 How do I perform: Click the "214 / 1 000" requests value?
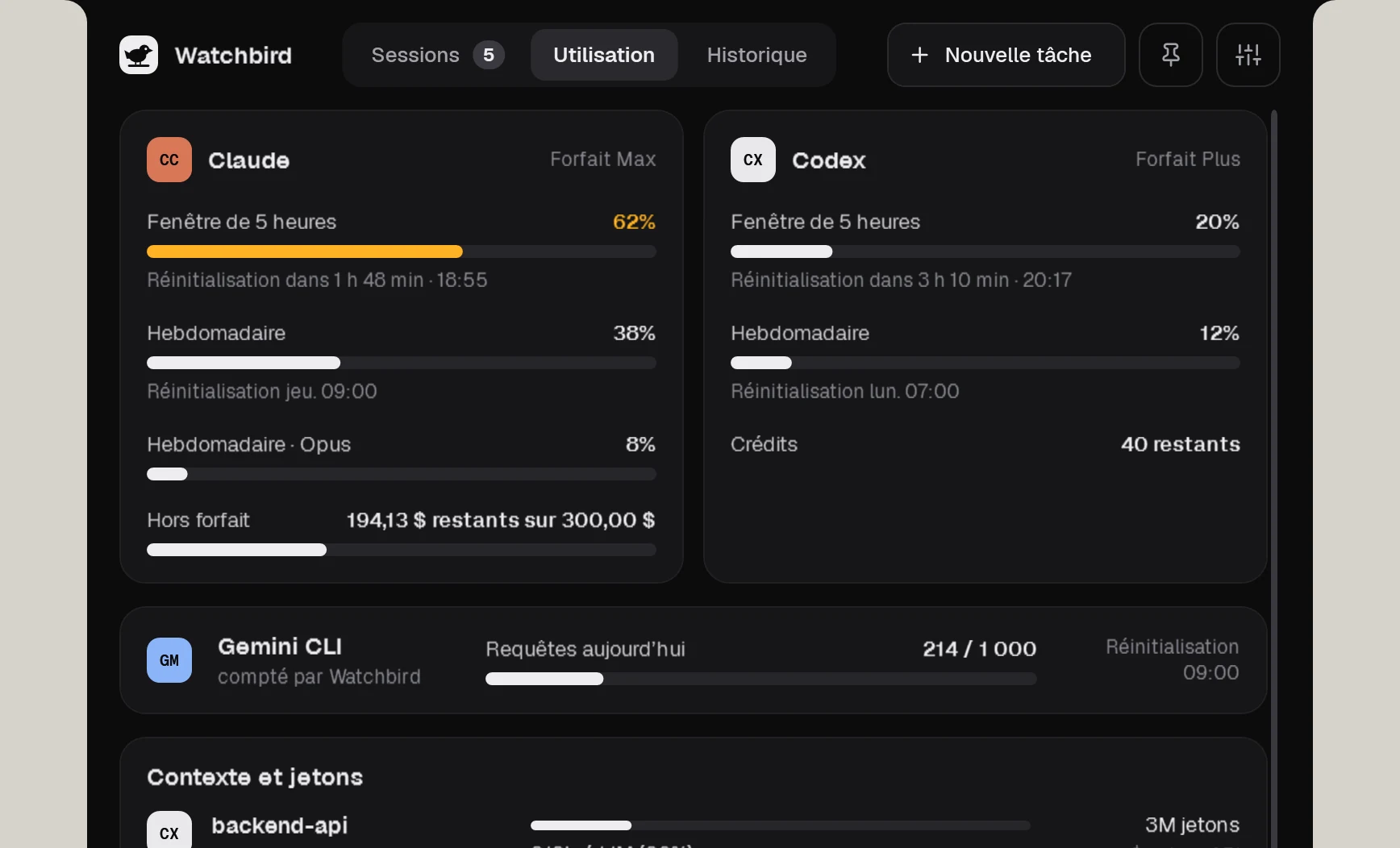tap(980, 649)
